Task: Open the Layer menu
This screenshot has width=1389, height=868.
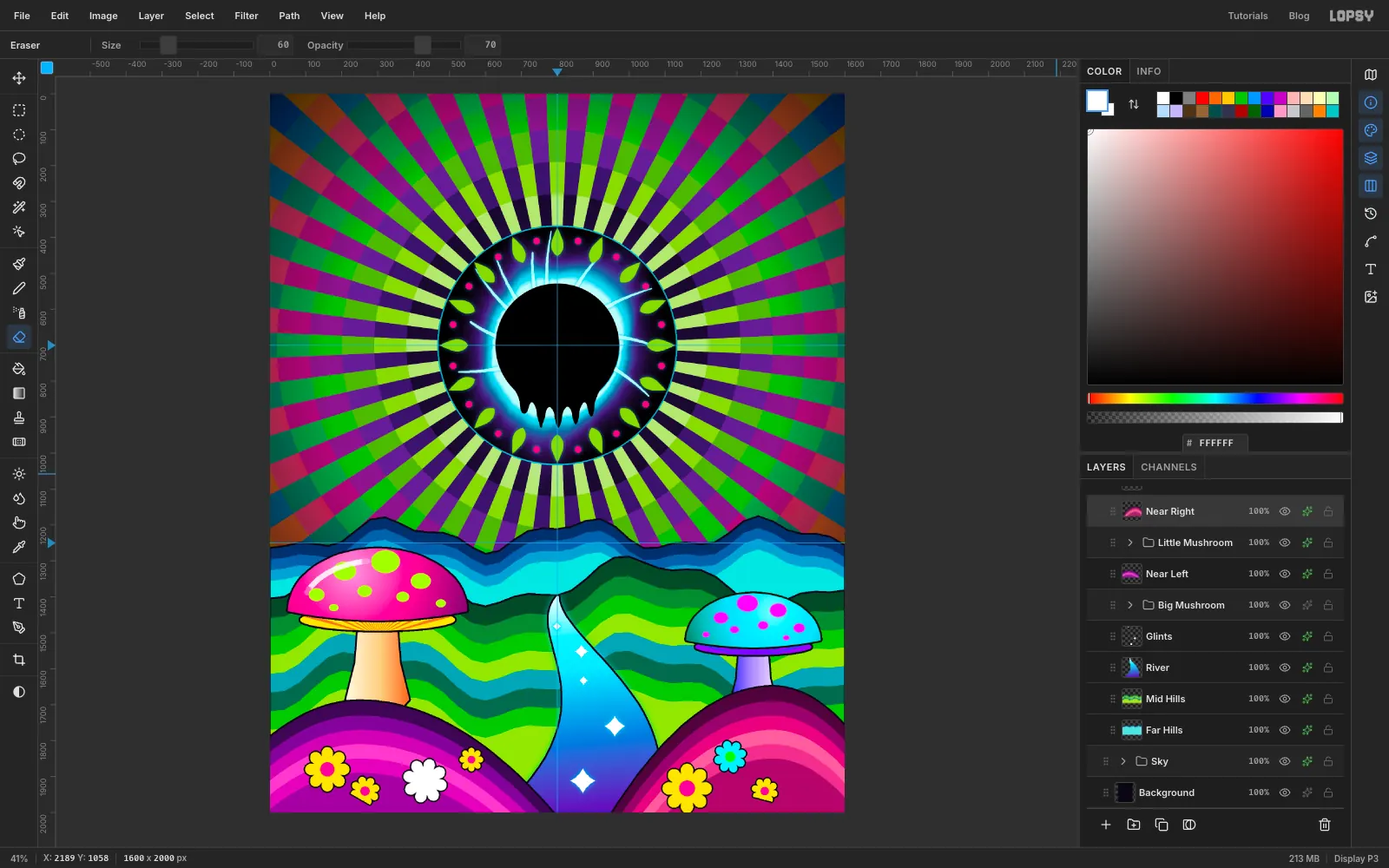Action: (151, 16)
